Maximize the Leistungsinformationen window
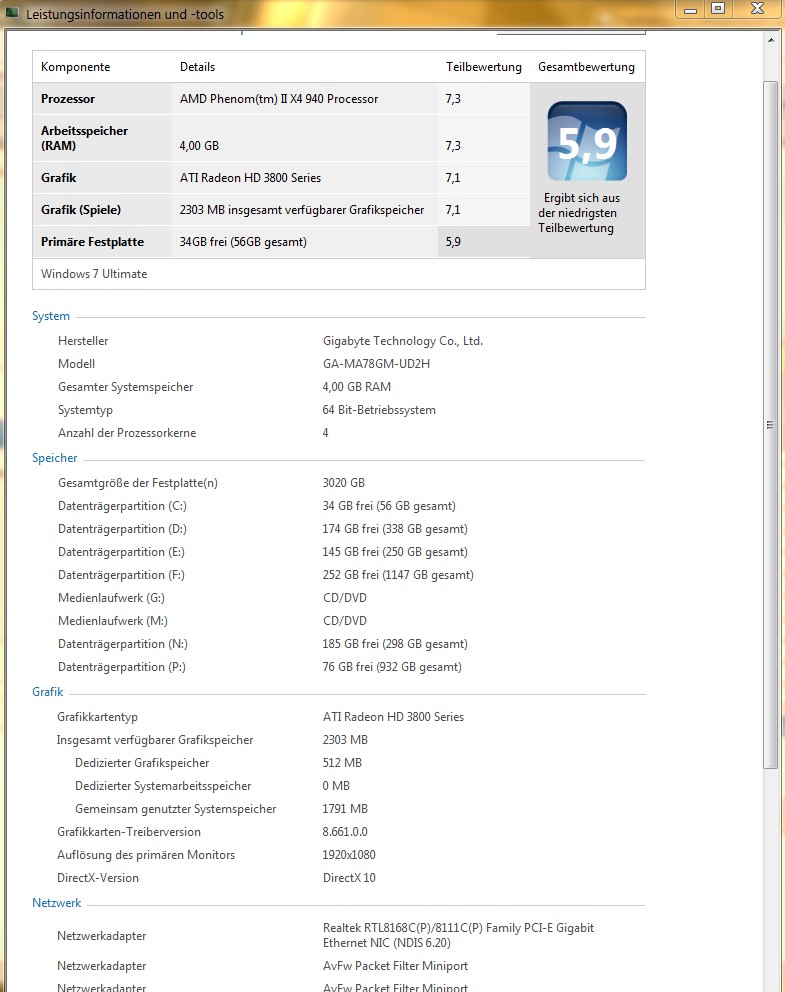This screenshot has width=785, height=992. tap(718, 9)
